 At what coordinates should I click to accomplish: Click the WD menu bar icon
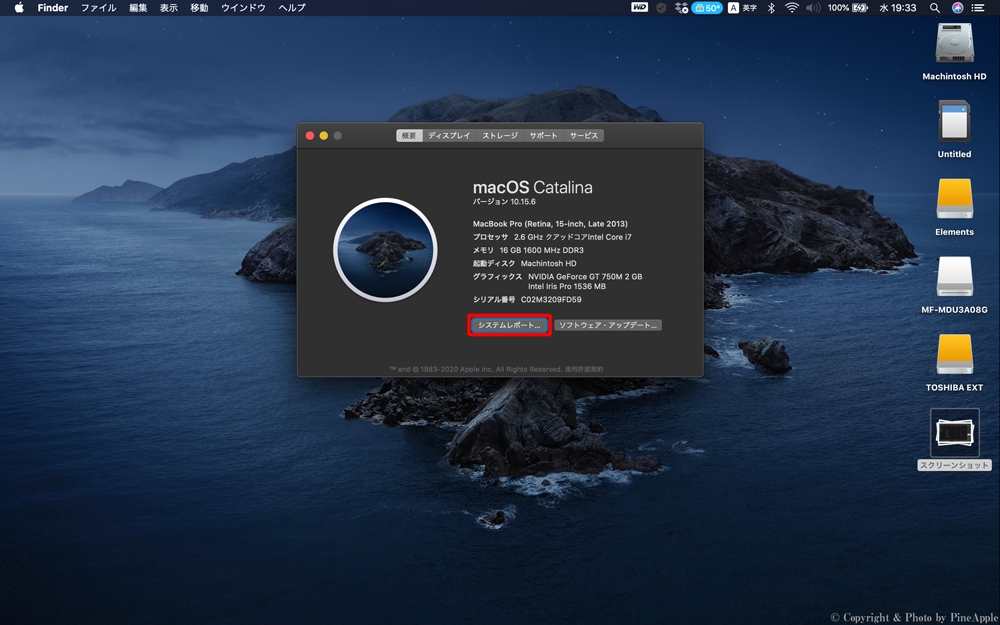click(639, 8)
